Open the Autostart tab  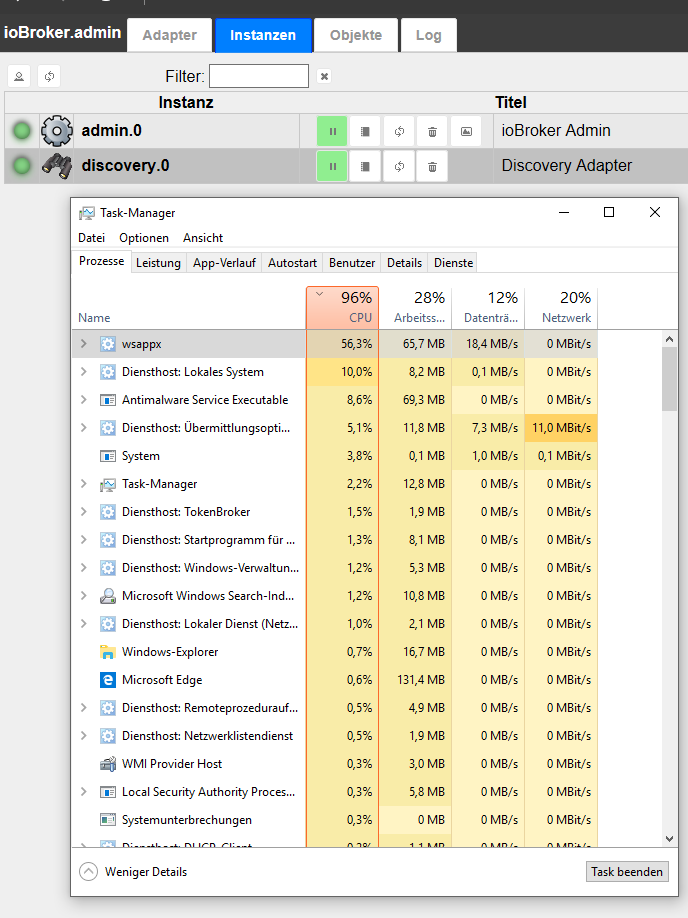click(x=292, y=263)
